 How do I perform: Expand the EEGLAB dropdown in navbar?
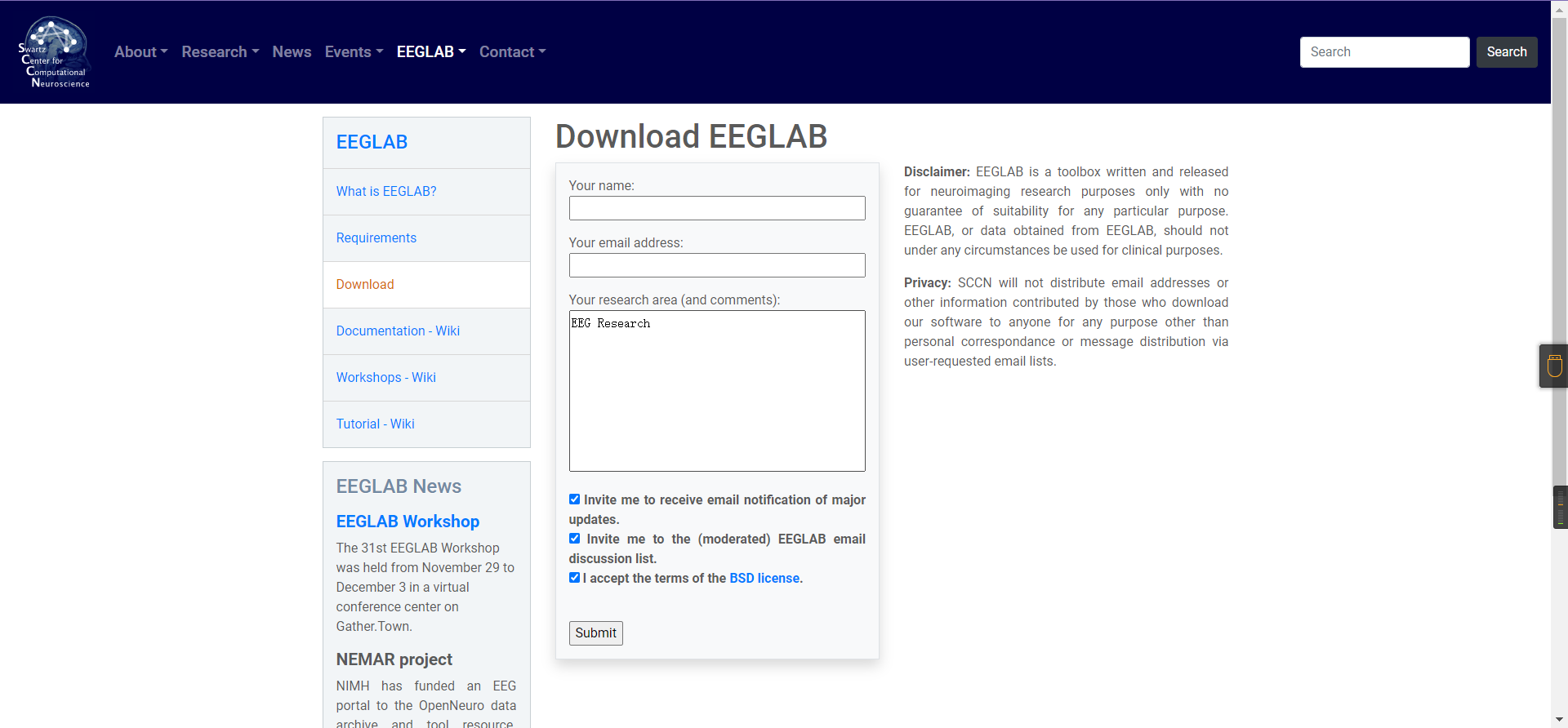click(x=431, y=51)
